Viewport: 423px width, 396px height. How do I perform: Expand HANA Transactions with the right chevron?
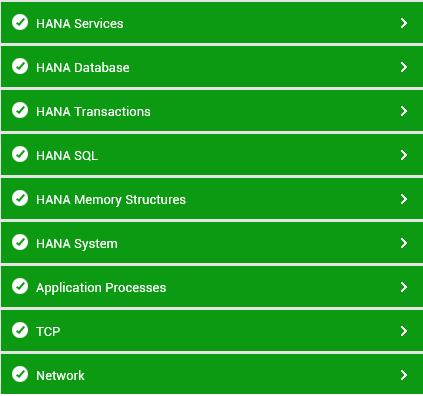coord(404,111)
